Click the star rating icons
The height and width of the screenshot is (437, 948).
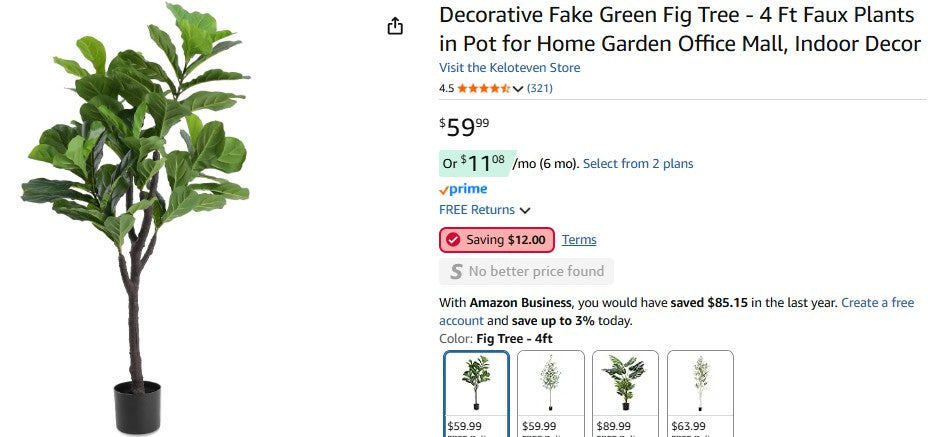coord(484,88)
